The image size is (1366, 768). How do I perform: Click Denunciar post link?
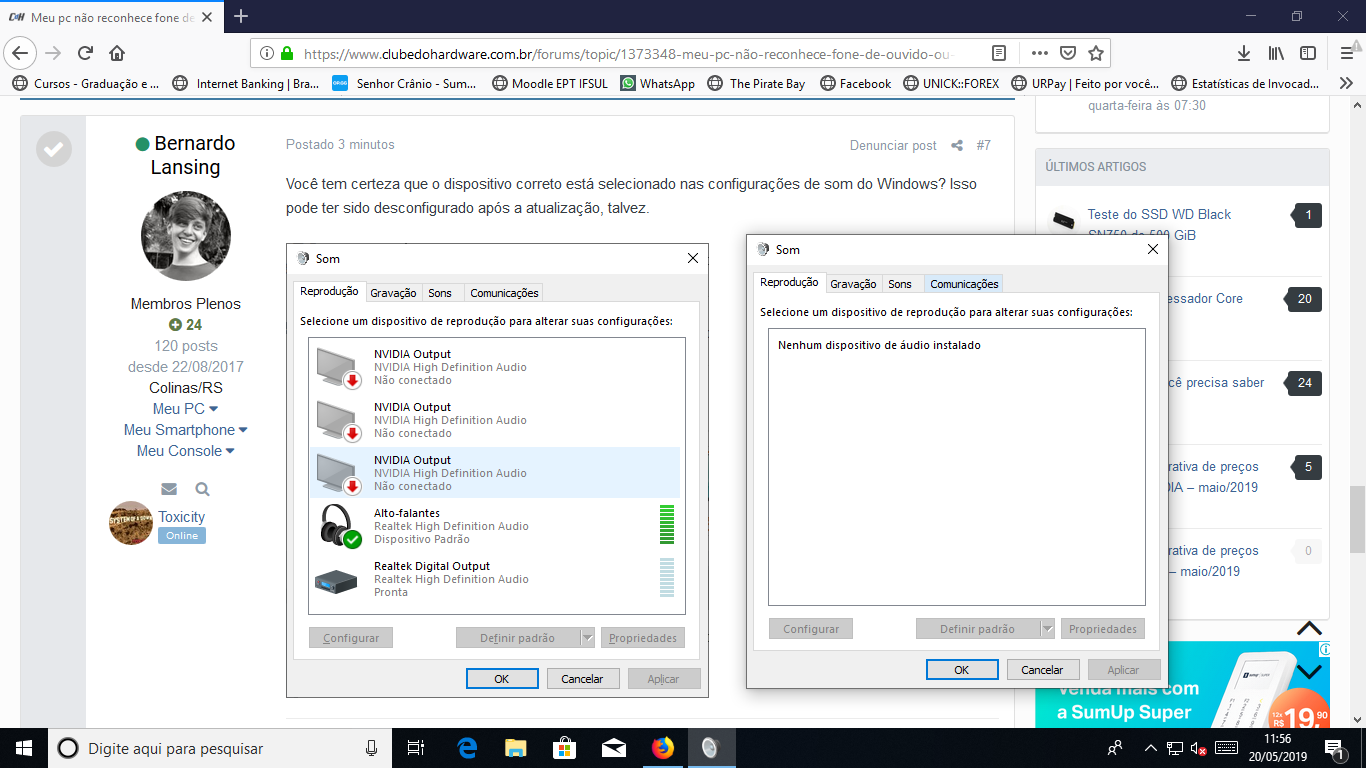click(x=893, y=146)
